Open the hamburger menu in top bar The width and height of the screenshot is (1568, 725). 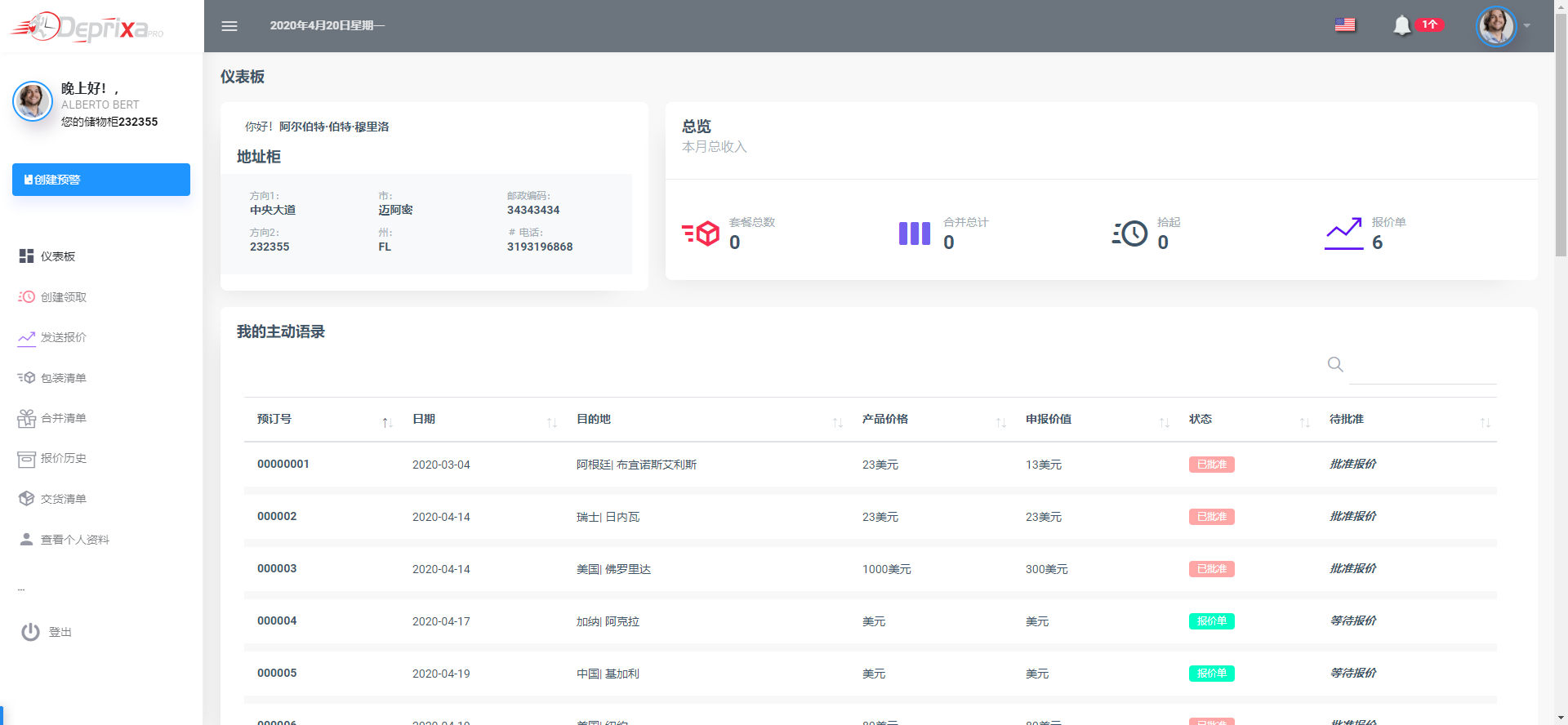point(229,26)
